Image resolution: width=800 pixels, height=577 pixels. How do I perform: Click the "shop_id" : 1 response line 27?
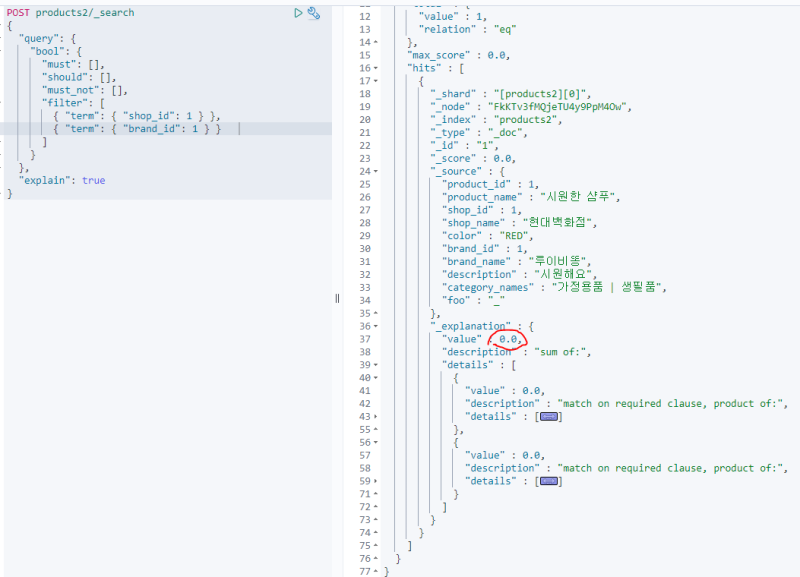pyautogui.click(x=482, y=210)
